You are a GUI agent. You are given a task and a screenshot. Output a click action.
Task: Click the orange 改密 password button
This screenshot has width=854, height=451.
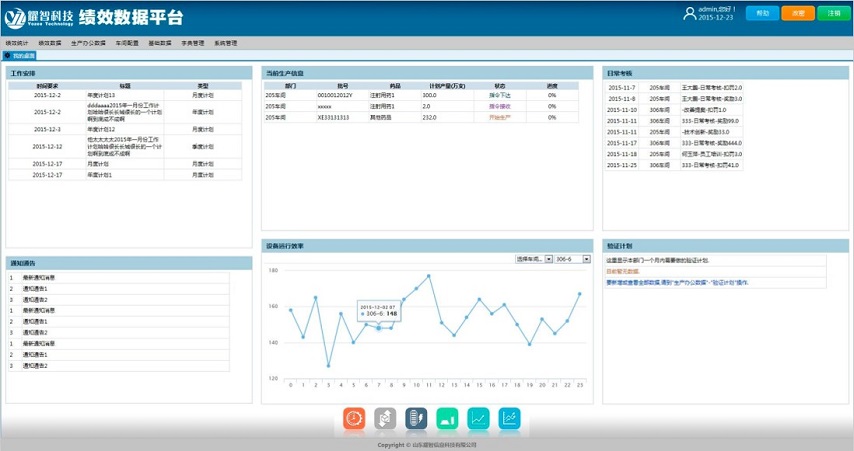(x=797, y=14)
